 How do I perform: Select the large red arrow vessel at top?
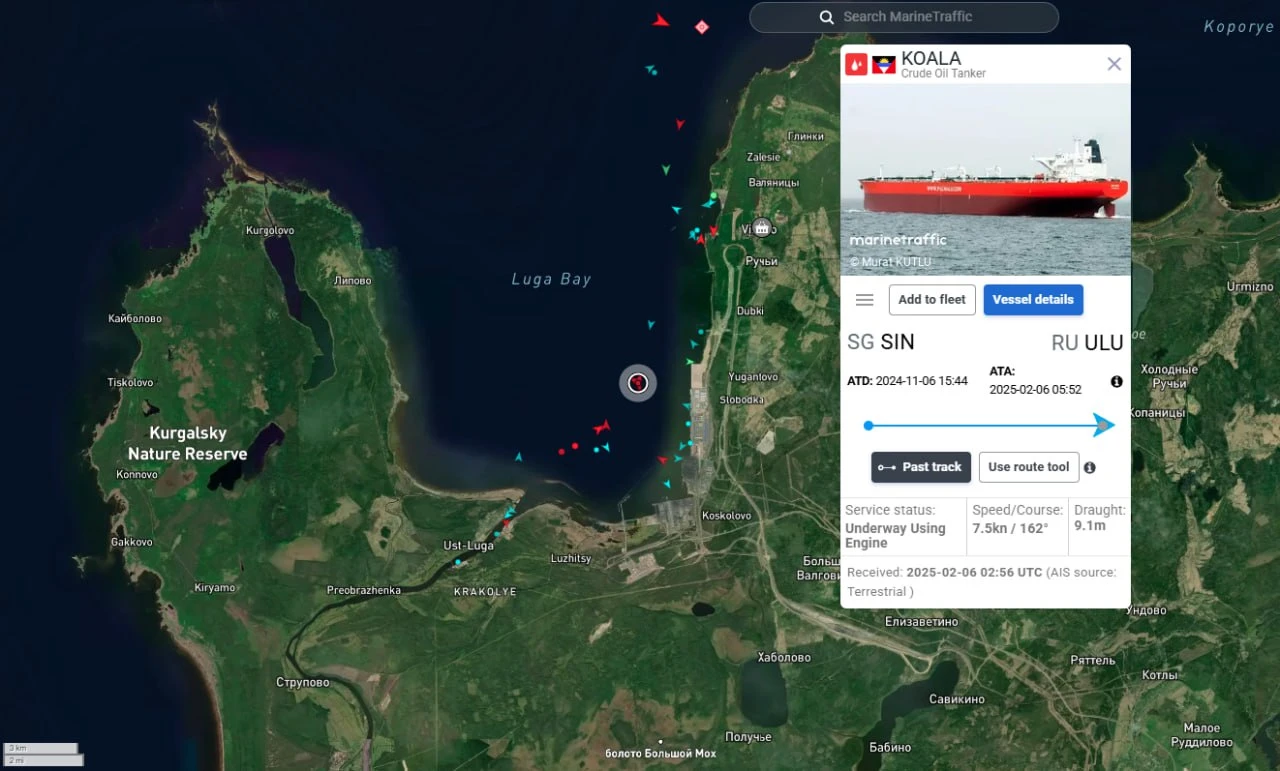coord(660,20)
